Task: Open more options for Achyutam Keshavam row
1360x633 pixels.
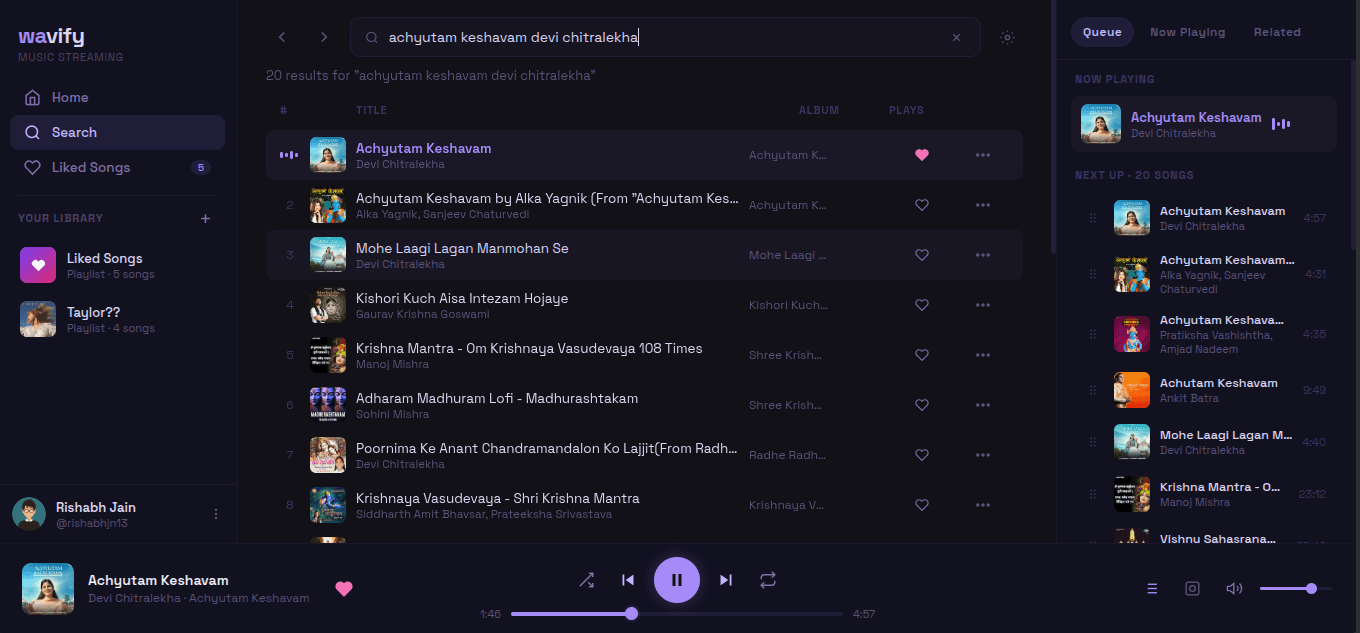Action: point(983,155)
